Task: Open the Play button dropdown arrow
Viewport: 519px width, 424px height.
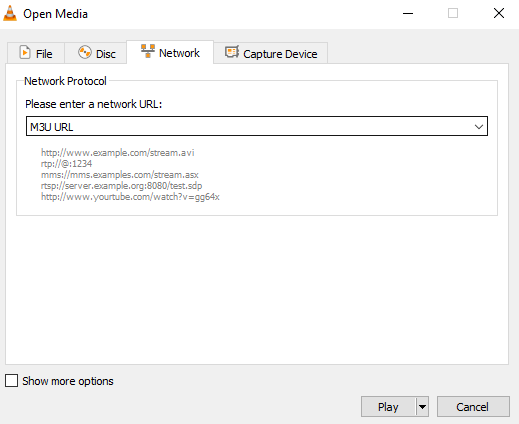Action: [422, 407]
